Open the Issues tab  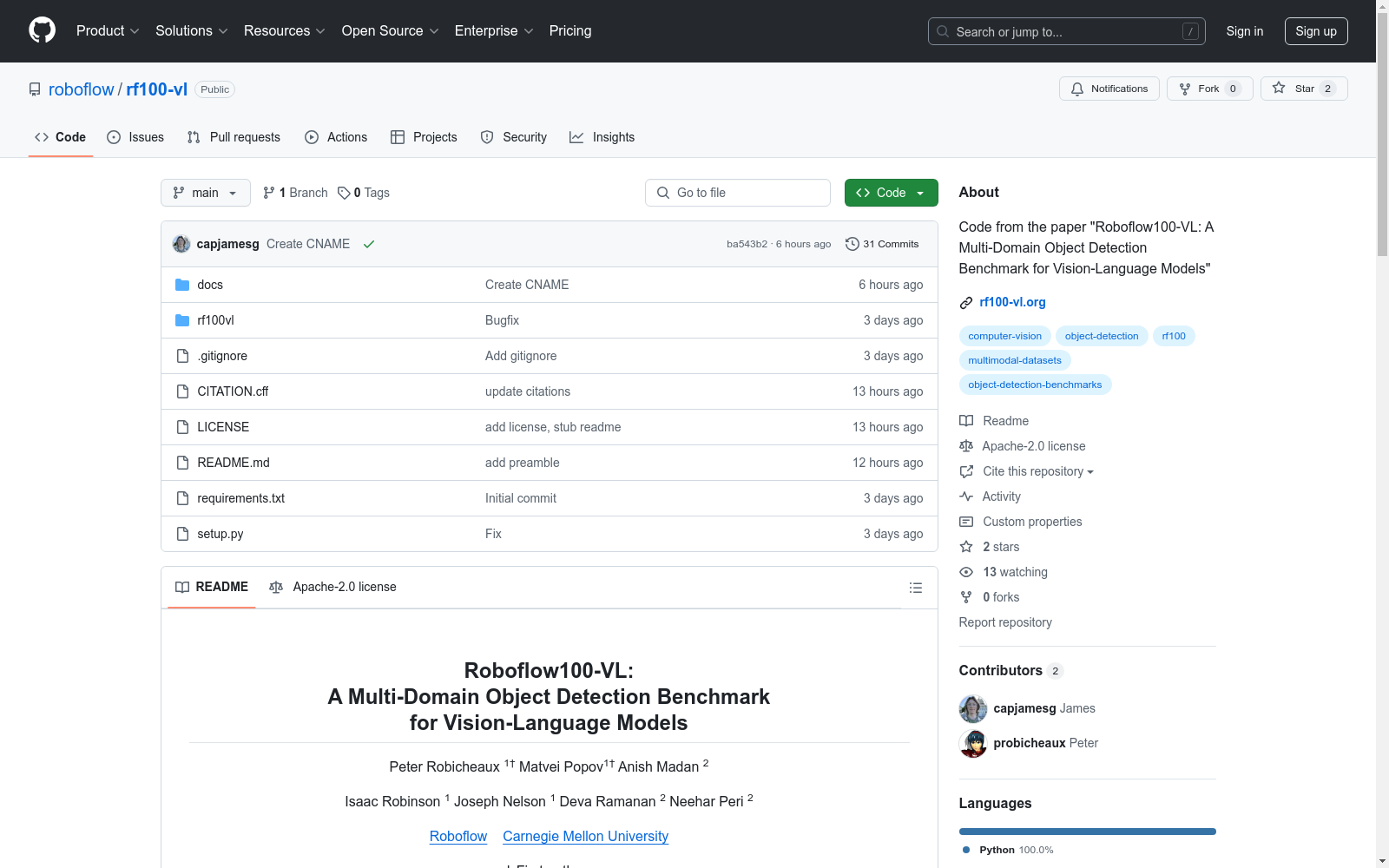pos(135,137)
